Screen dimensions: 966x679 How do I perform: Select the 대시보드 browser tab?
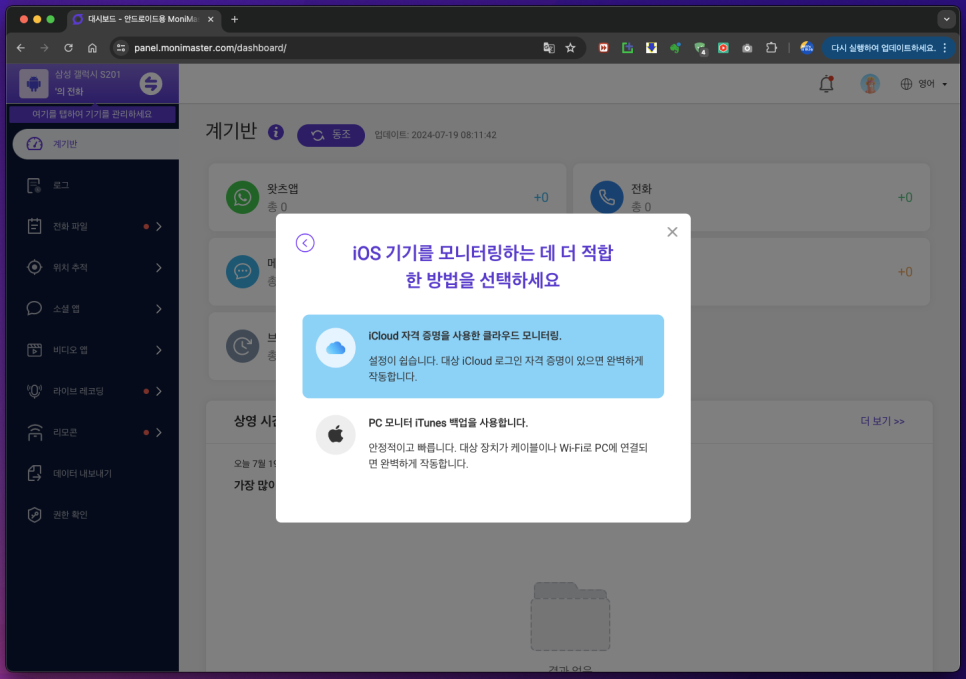pyautogui.click(x=143, y=19)
